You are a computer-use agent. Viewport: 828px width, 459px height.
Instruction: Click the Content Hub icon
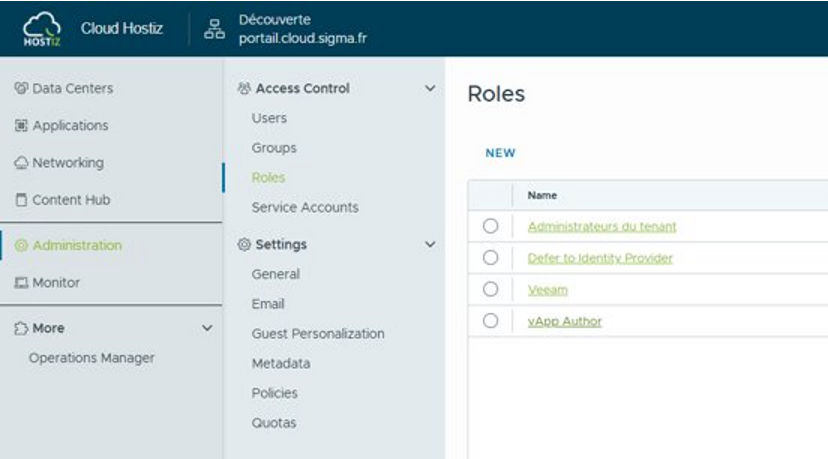[x=21, y=200]
